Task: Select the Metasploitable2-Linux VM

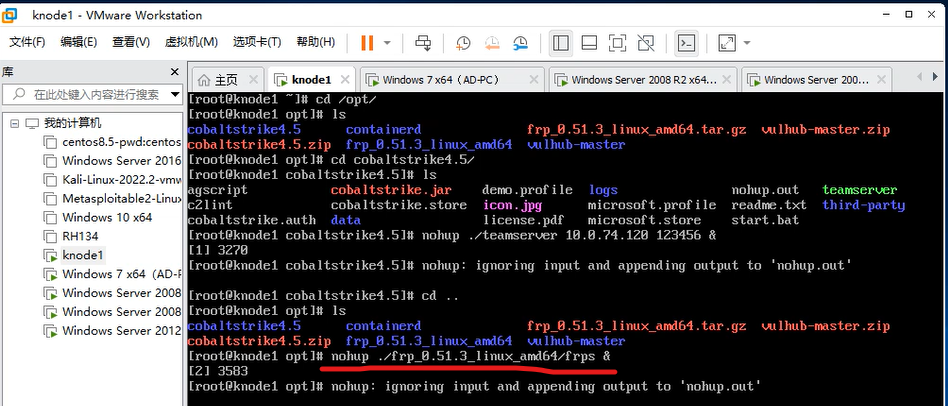Action: [121, 198]
